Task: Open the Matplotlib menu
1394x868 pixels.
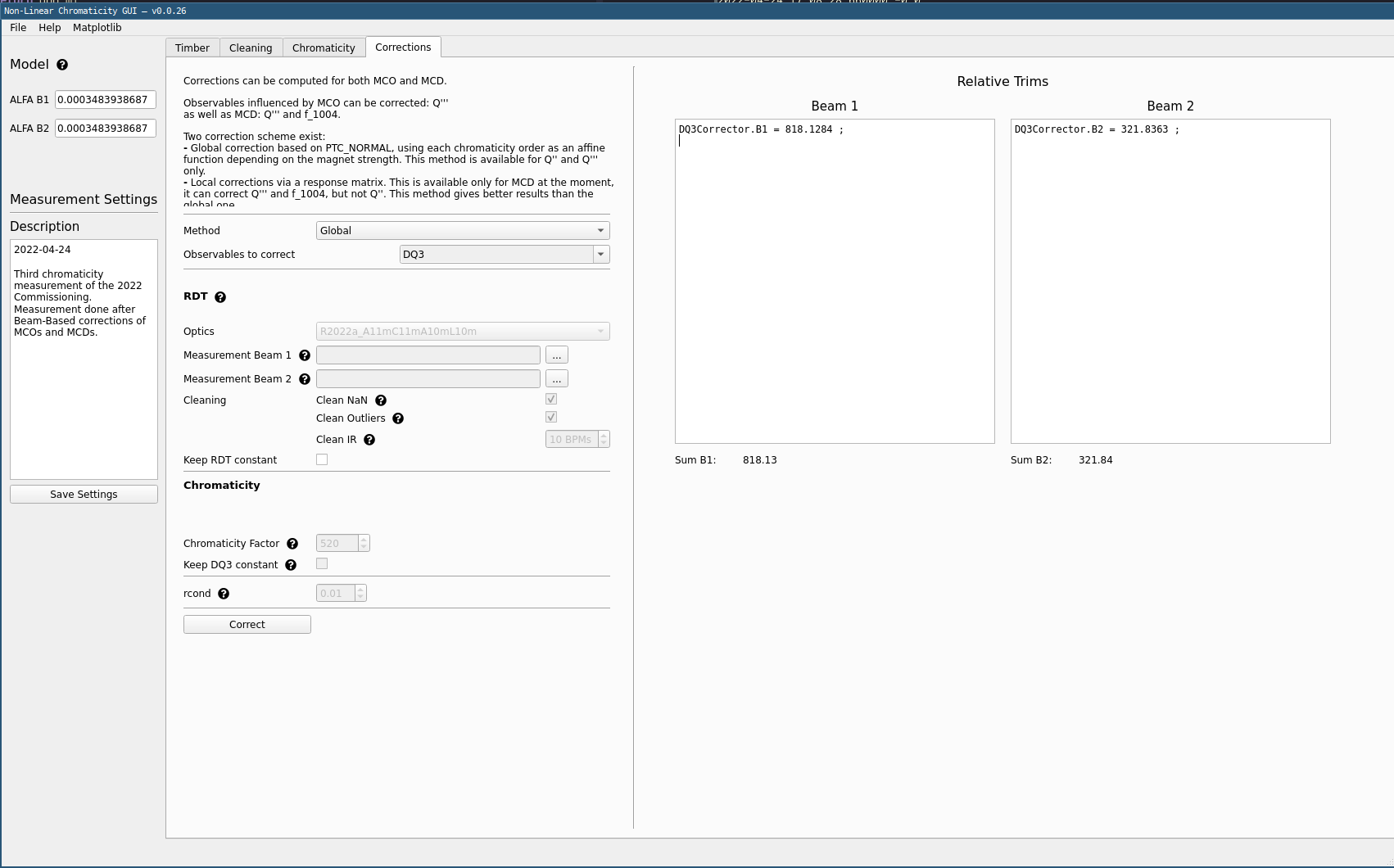Action: tap(97, 28)
